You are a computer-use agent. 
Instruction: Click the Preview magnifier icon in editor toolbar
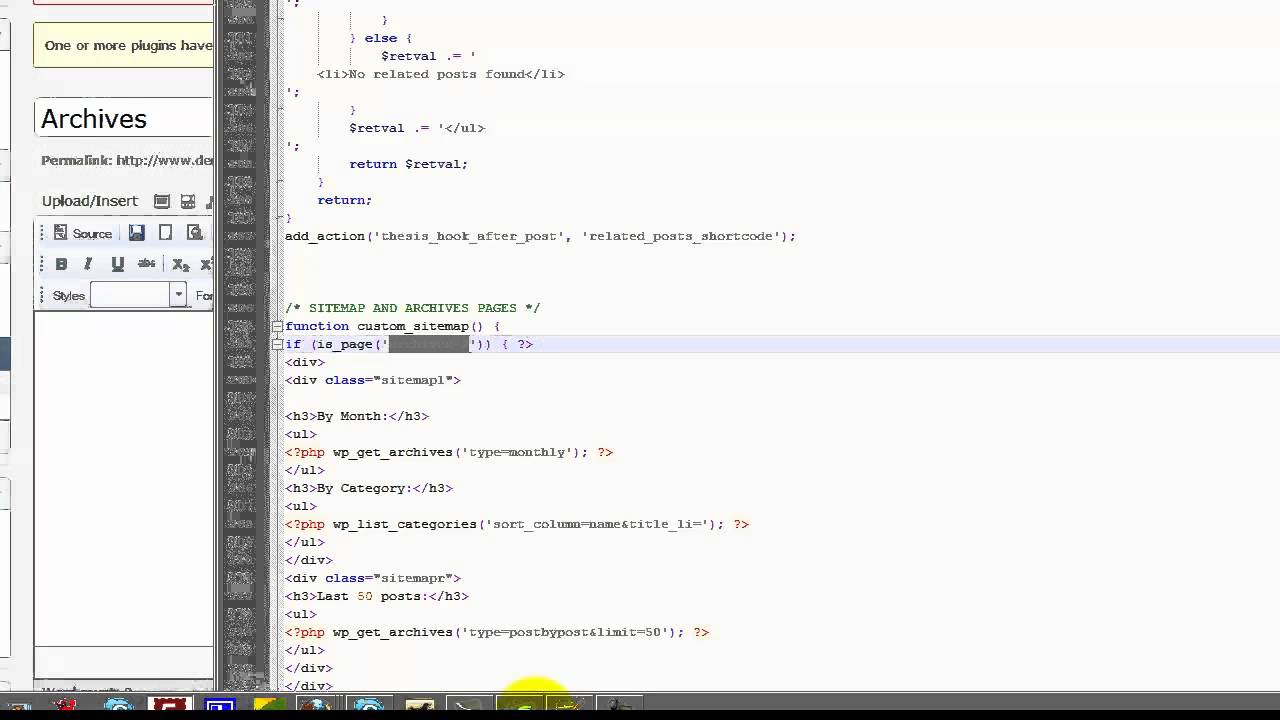point(195,233)
